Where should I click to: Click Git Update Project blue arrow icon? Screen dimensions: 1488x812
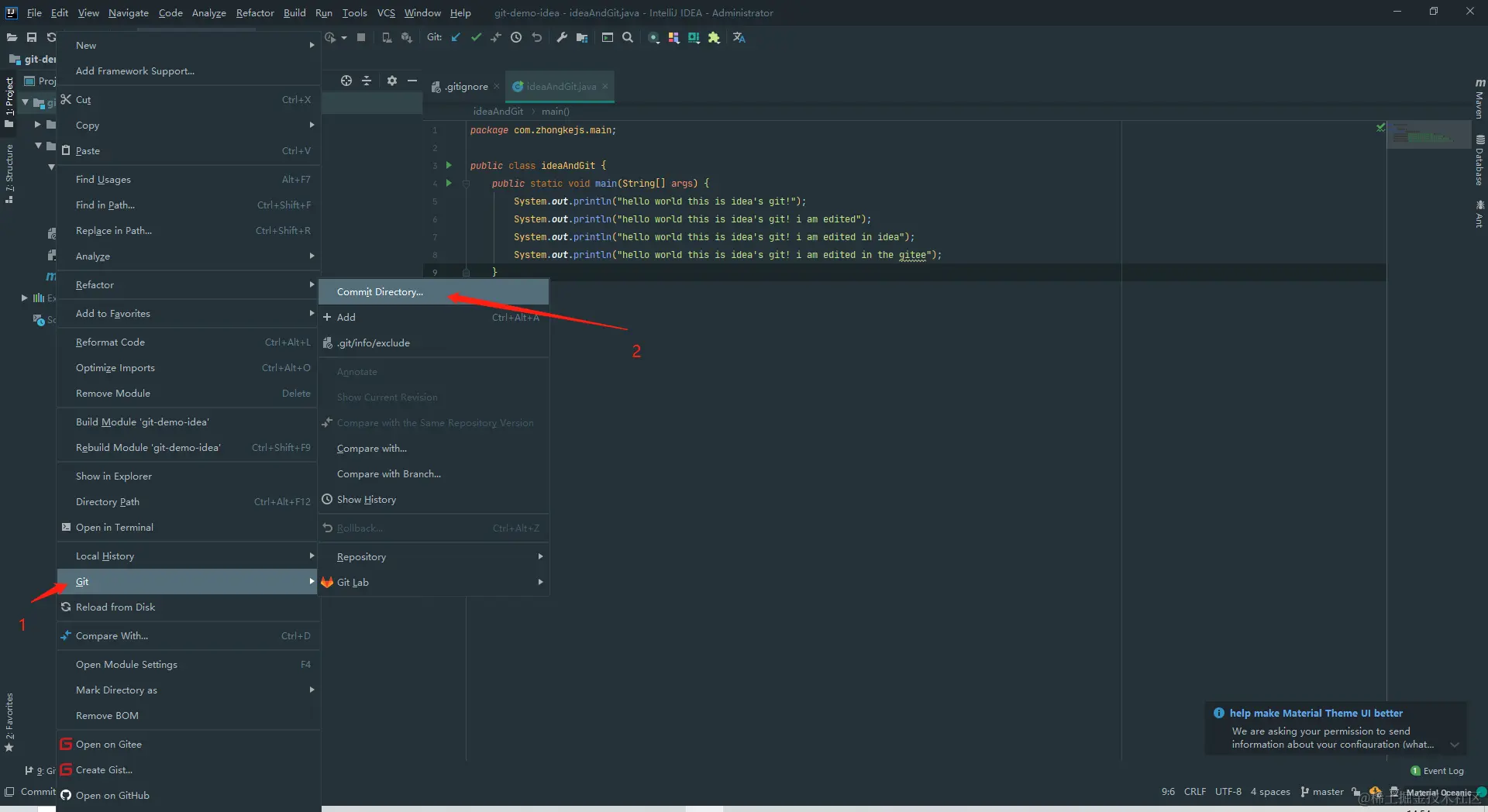pos(456,37)
